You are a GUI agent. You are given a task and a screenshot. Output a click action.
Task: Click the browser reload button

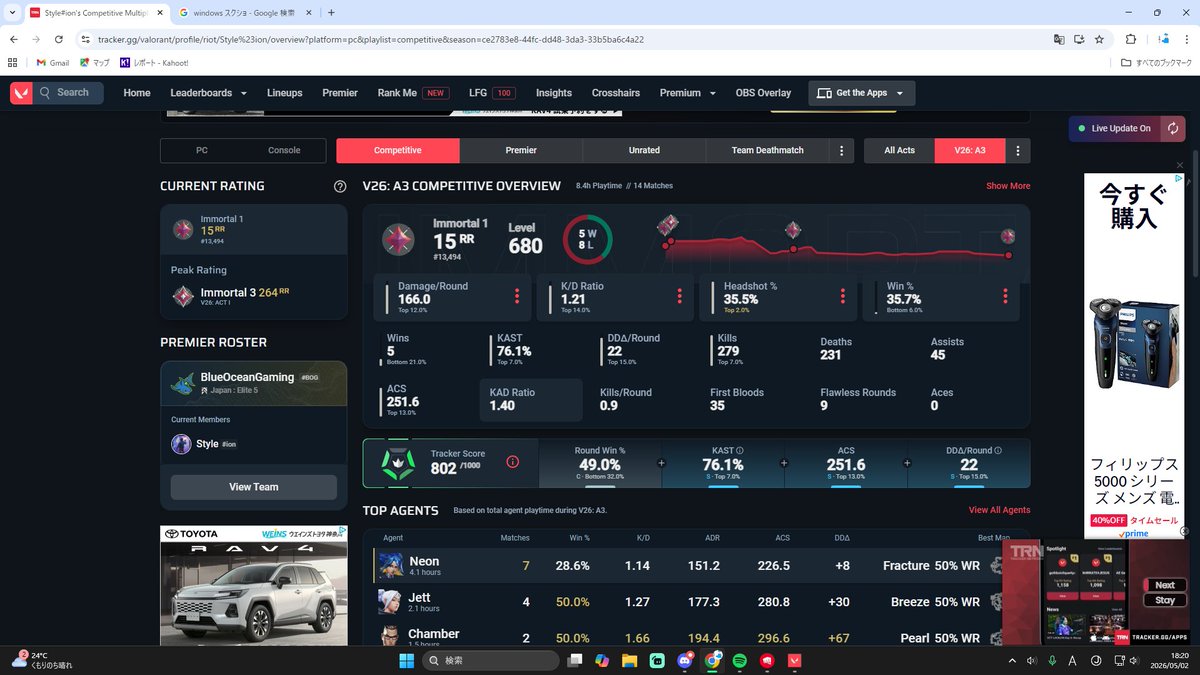coord(60,39)
